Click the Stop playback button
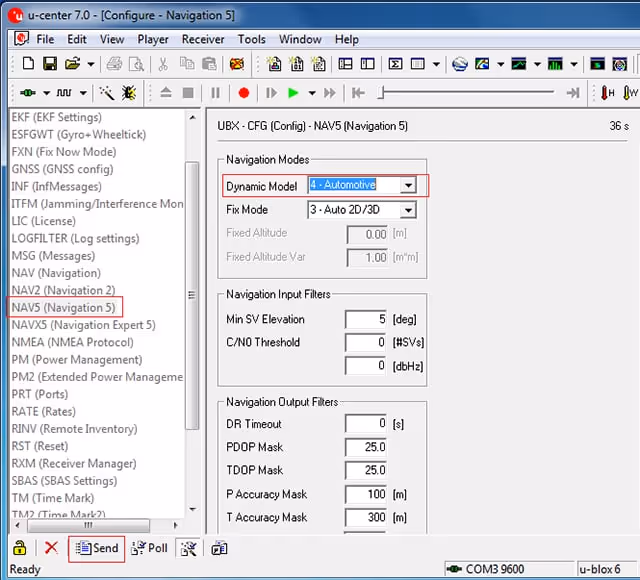Viewport: 640px width, 580px height. (x=188, y=93)
